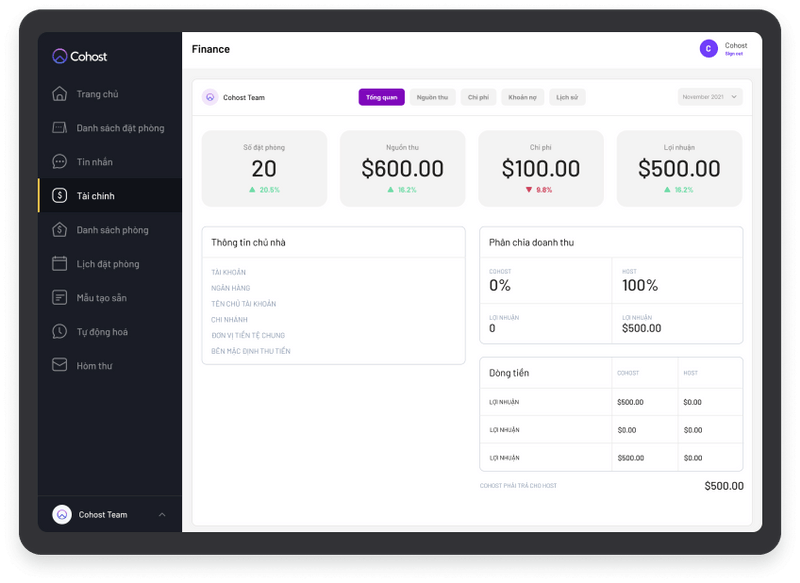Click Danh sách đặt phòng booking list icon
This screenshot has height=583, width=800.
pyautogui.click(x=60, y=128)
